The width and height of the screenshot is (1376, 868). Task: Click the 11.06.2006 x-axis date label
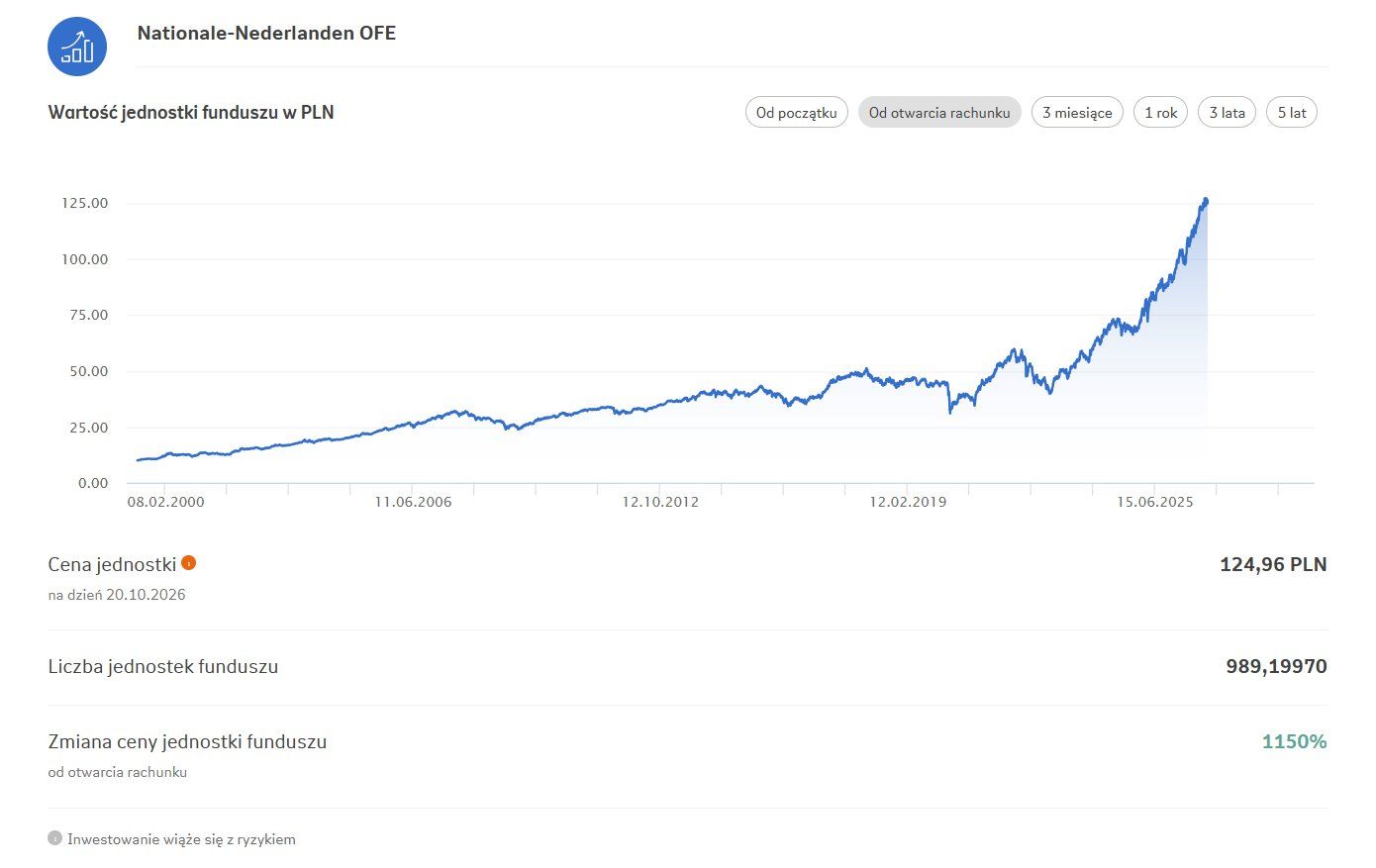coord(413,502)
